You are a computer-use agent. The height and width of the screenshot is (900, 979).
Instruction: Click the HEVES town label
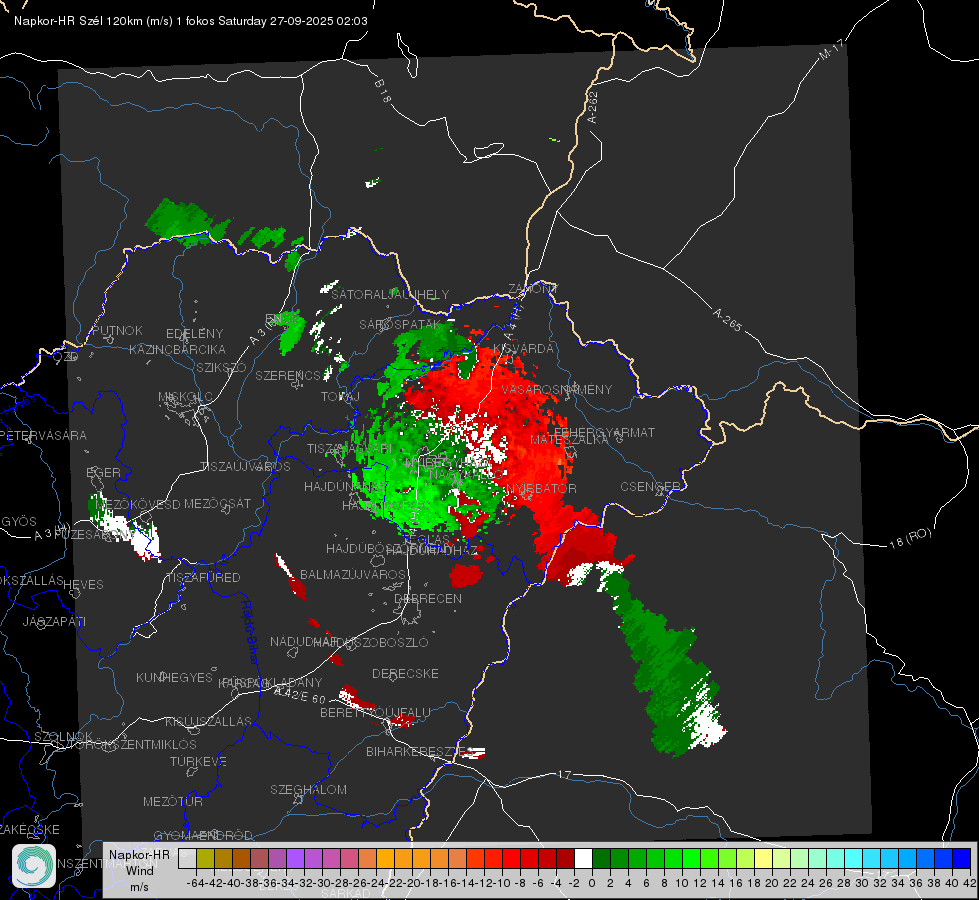click(84, 585)
